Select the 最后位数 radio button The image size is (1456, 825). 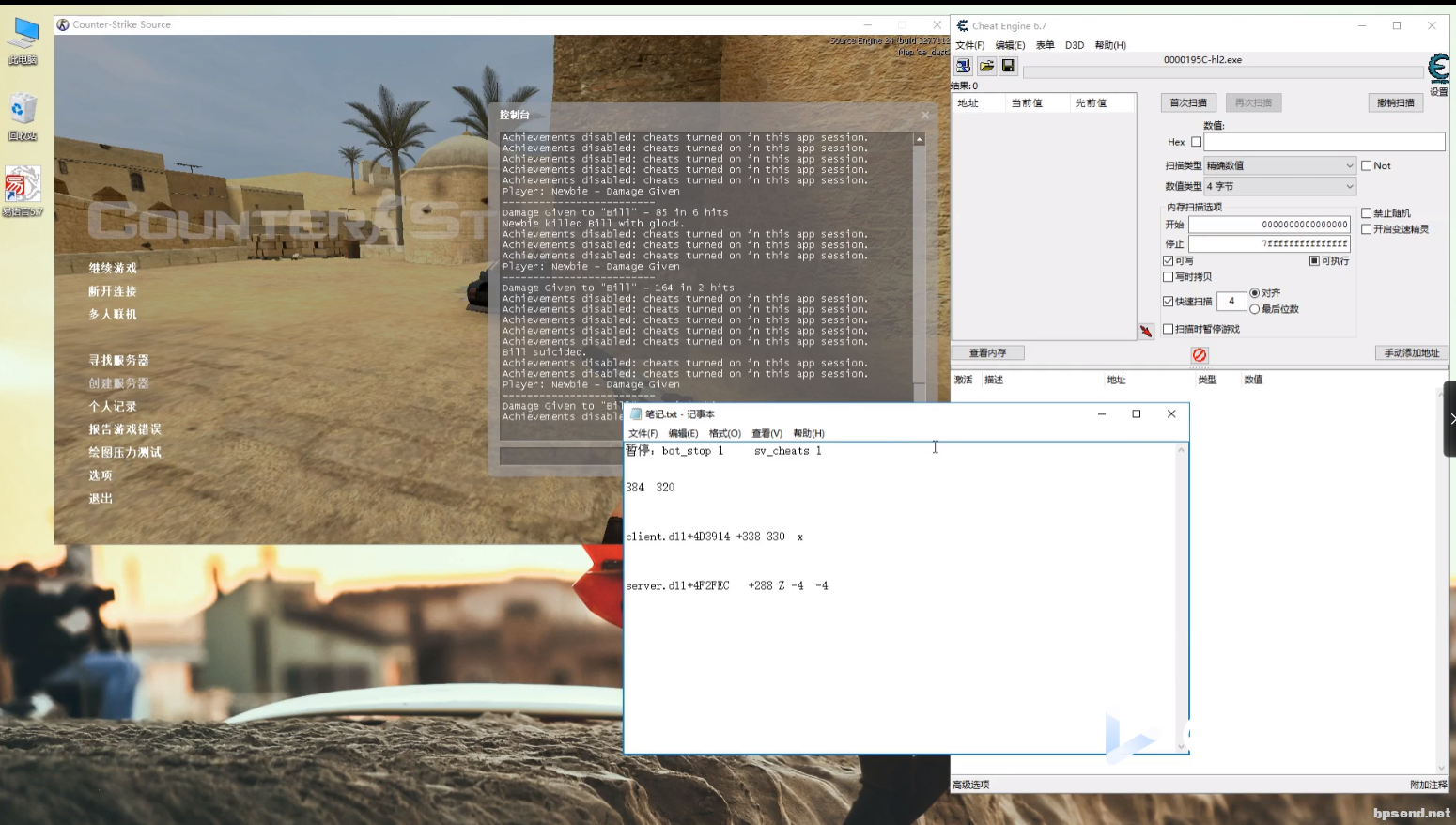pos(1254,309)
